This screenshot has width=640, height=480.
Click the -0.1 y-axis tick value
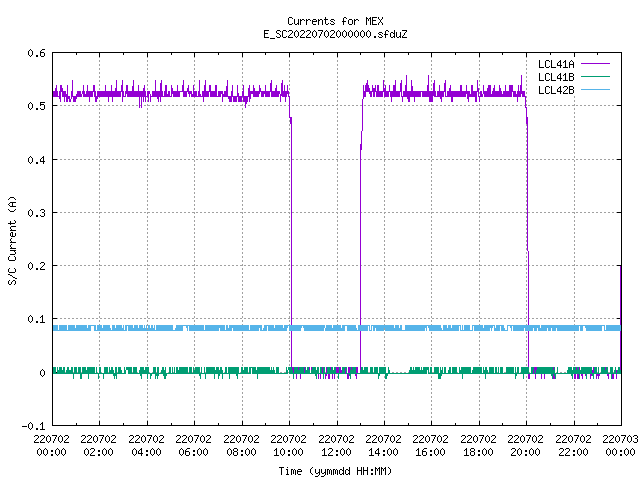[33, 426]
